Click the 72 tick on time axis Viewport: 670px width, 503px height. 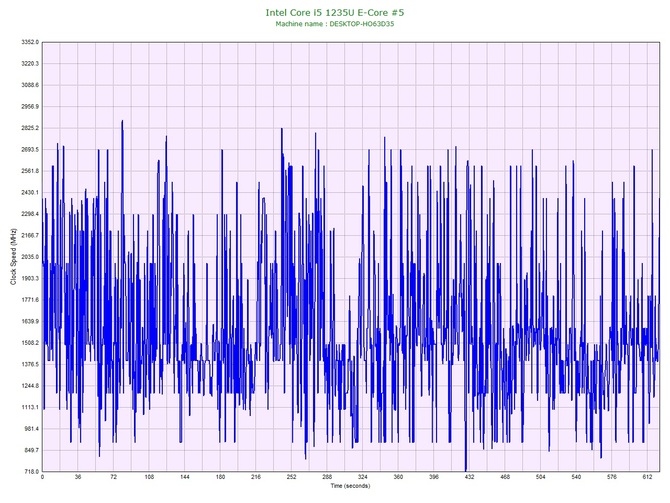113,477
